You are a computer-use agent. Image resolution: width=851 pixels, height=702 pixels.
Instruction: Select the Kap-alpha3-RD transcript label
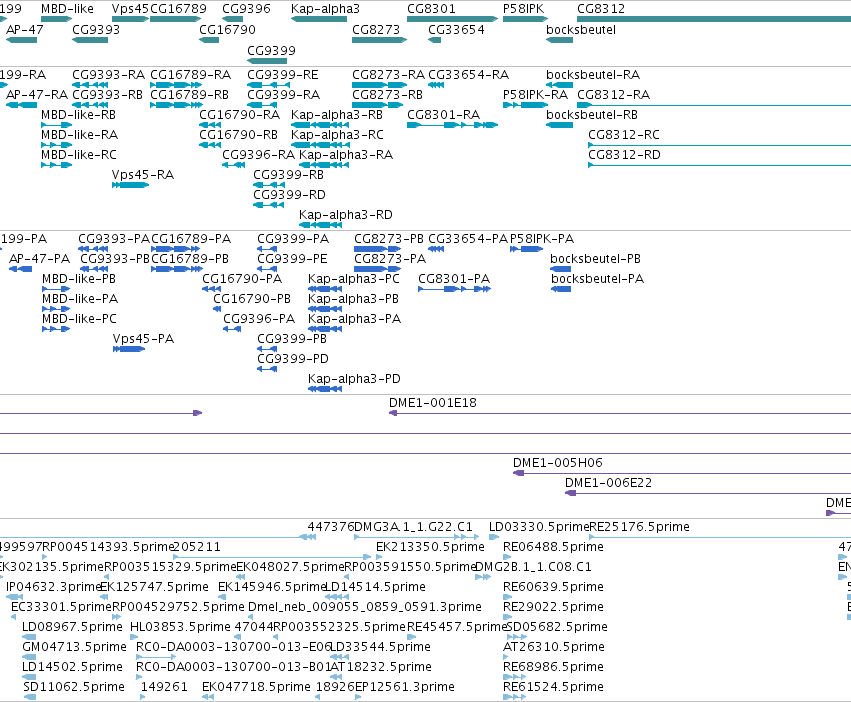[346, 214]
